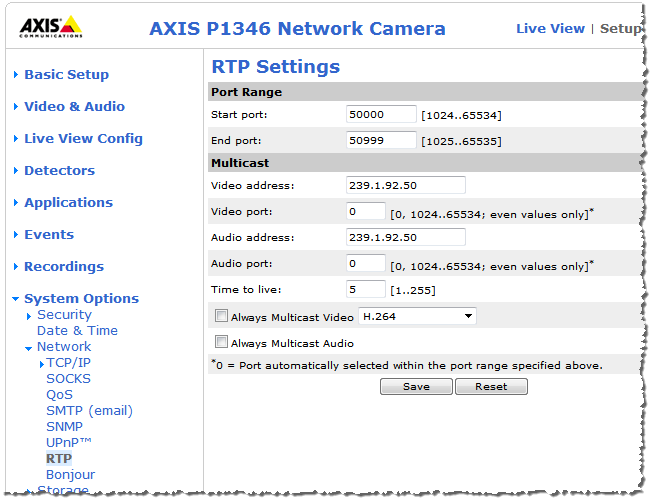
Task: Open Events menu
Action: (x=49, y=235)
